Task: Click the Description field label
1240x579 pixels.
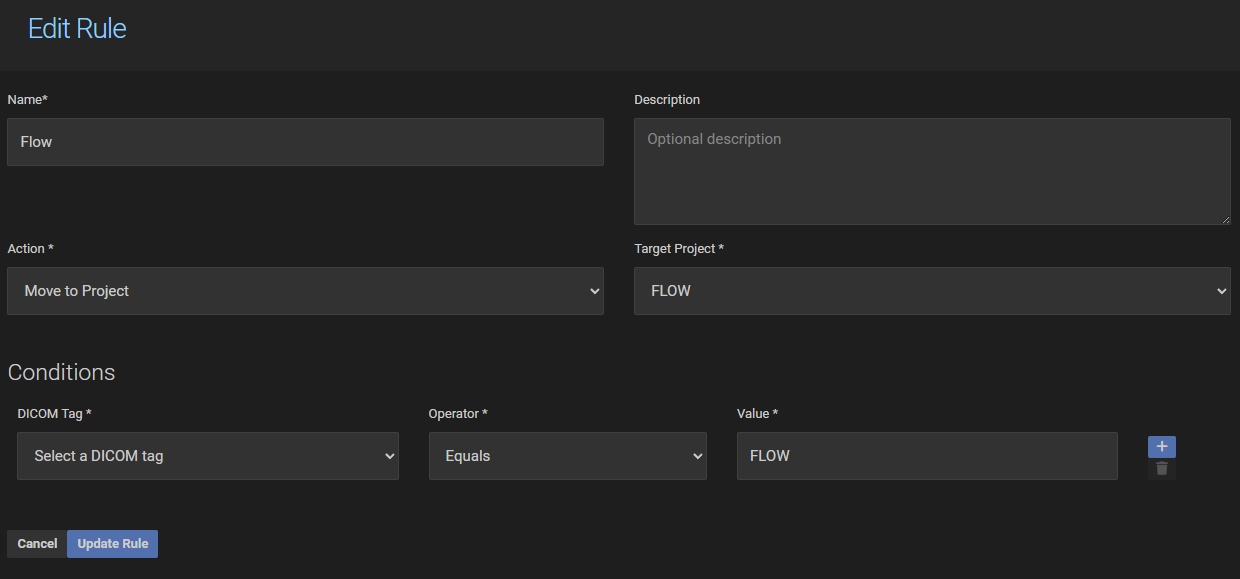Action: (667, 100)
